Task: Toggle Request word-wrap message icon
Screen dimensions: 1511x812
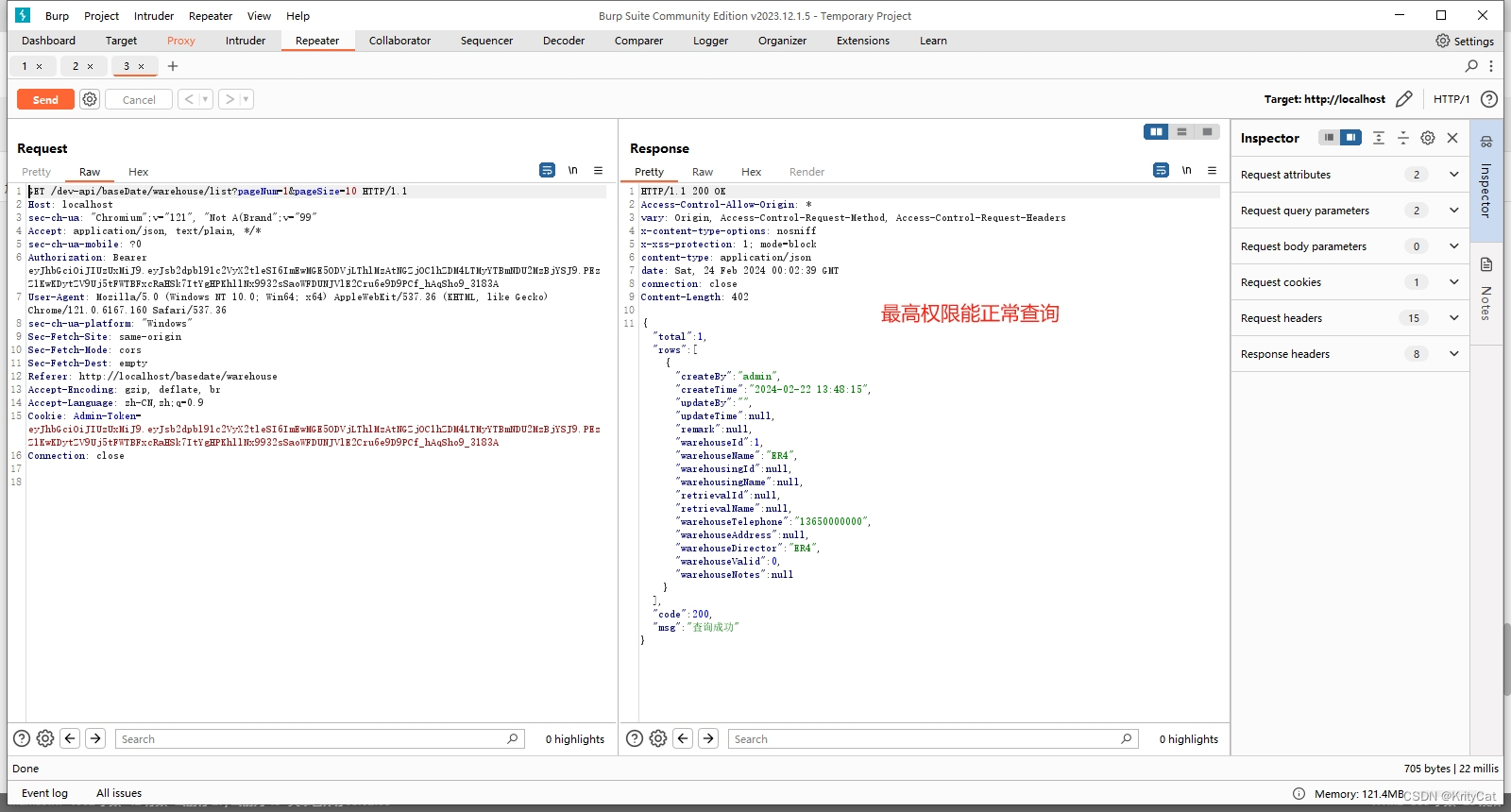Action: (547, 170)
